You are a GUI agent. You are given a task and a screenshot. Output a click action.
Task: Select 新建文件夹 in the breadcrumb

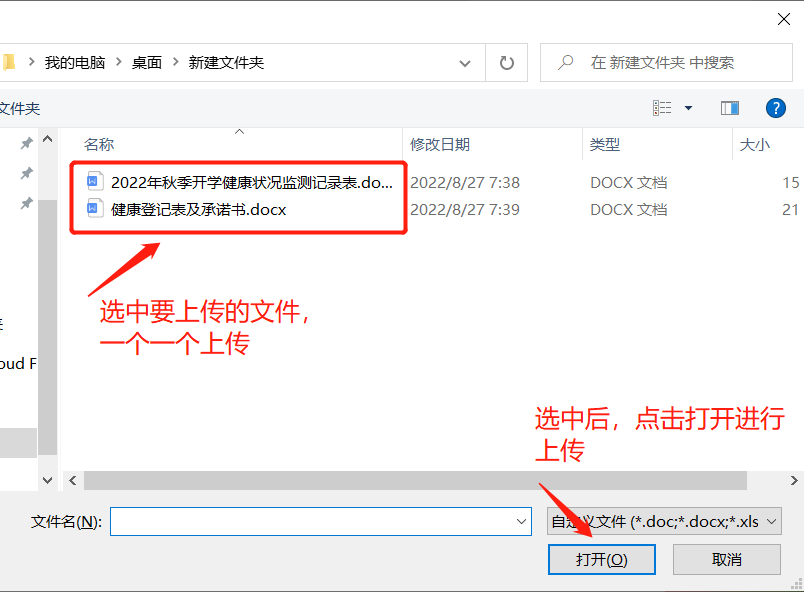tap(226, 63)
